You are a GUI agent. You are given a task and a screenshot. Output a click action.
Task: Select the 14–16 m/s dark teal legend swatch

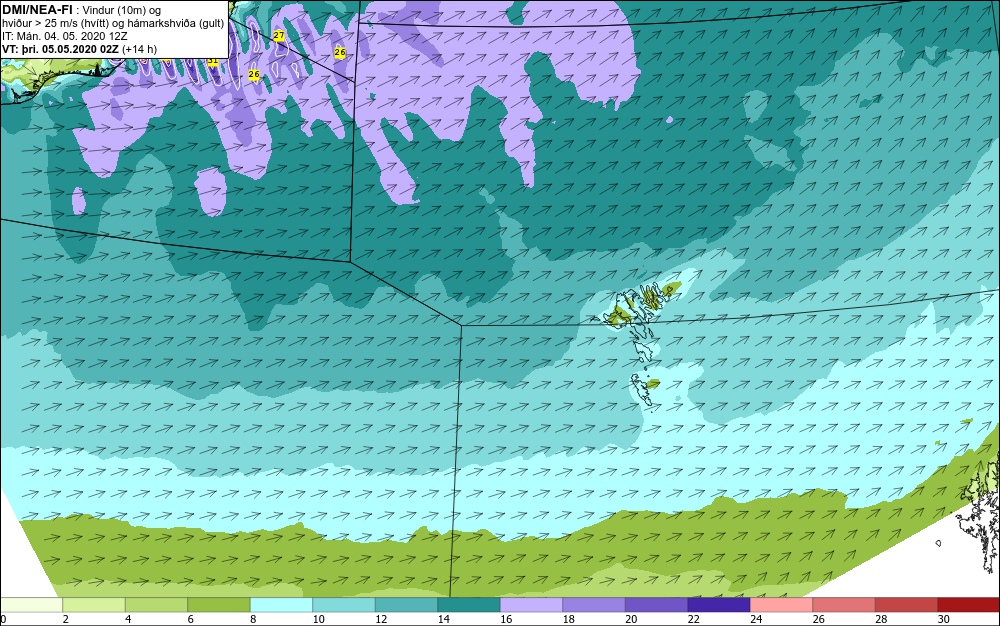(469, 605)
